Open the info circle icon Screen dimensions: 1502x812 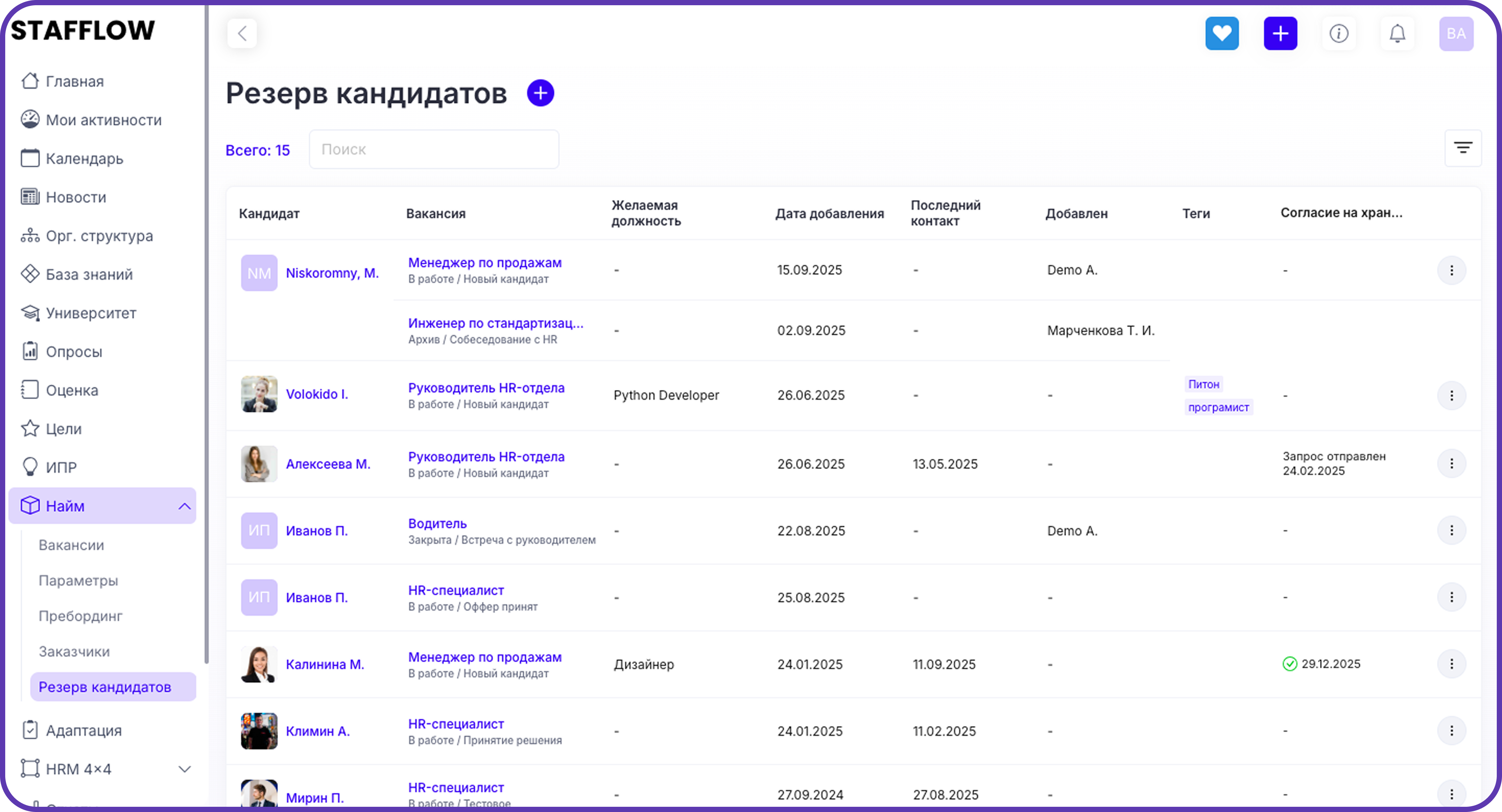coord(1338,33)
